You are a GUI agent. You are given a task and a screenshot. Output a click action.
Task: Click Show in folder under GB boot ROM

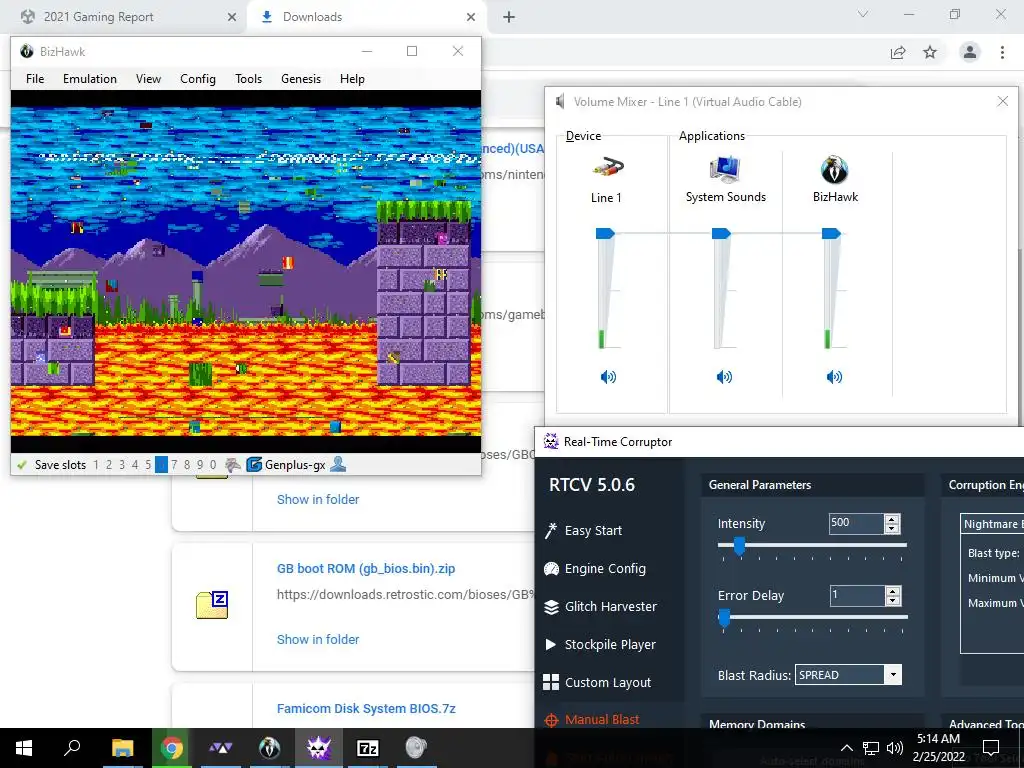coord(318,639)
